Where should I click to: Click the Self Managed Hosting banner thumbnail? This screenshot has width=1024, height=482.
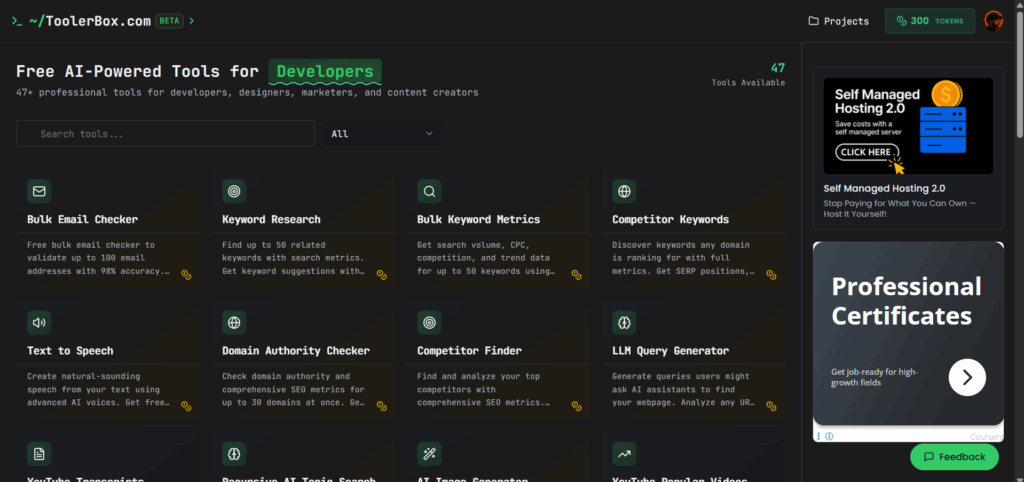pos(907,126)
